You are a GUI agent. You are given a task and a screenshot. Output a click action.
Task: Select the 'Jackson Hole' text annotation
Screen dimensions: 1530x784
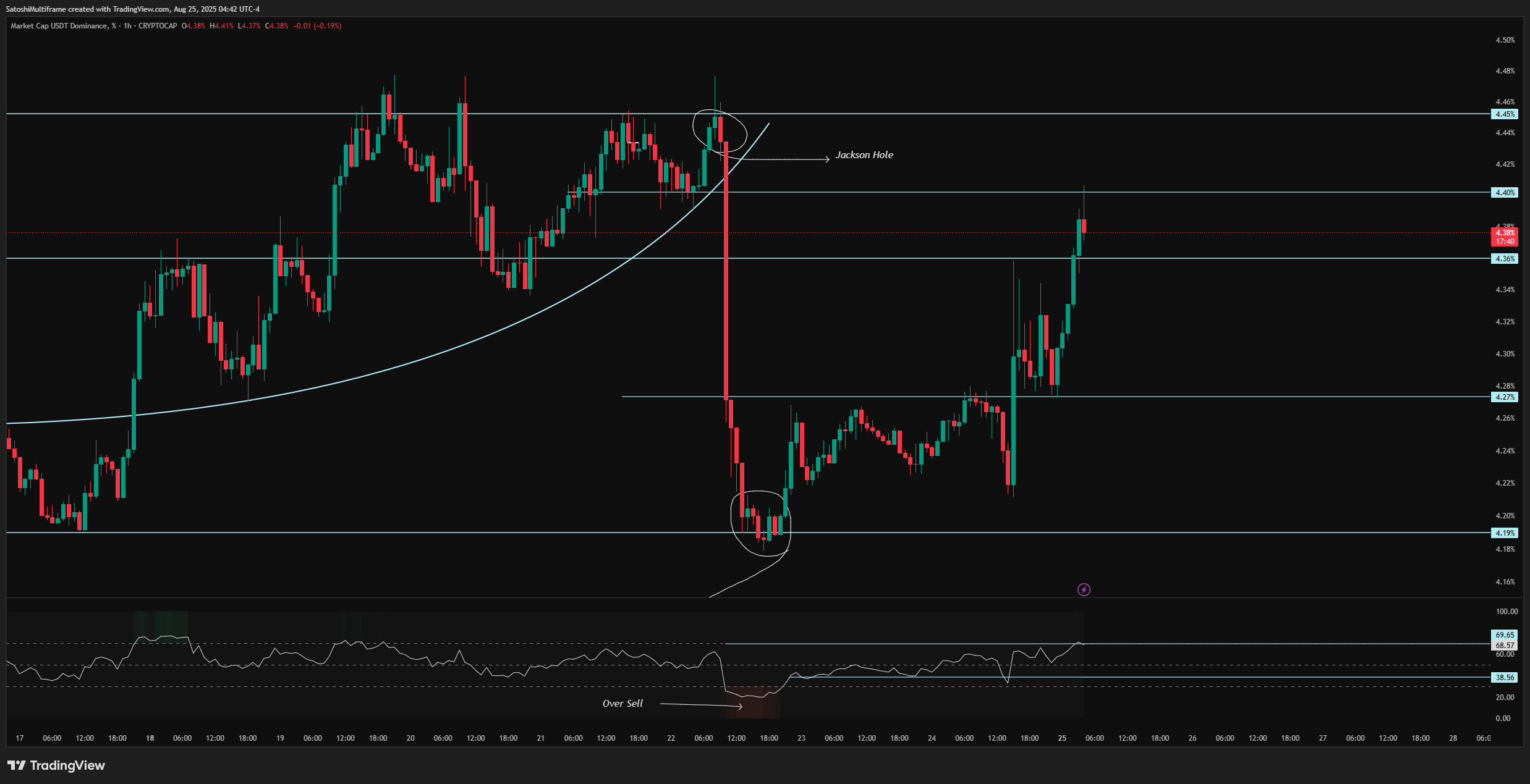(x=864, y=155)
